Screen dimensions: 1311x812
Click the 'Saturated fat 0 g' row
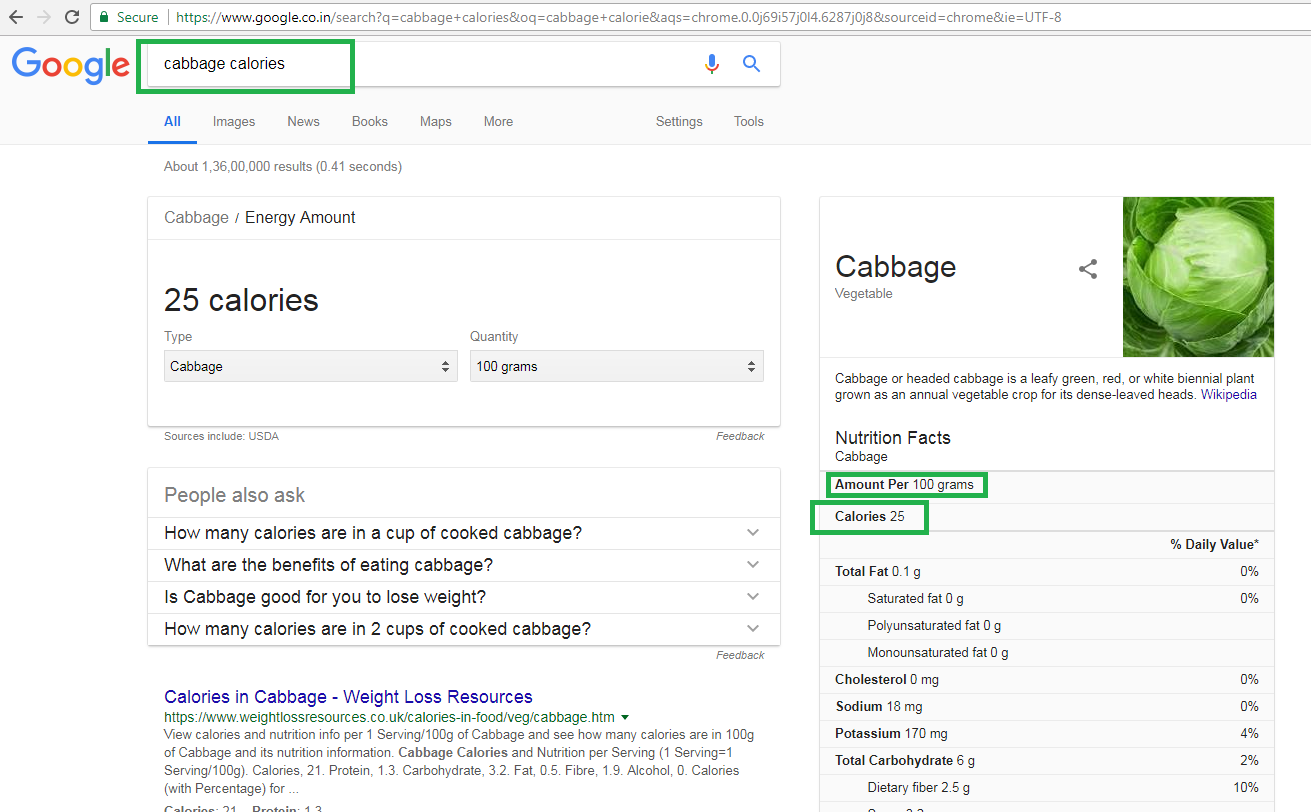[1047, 598]
